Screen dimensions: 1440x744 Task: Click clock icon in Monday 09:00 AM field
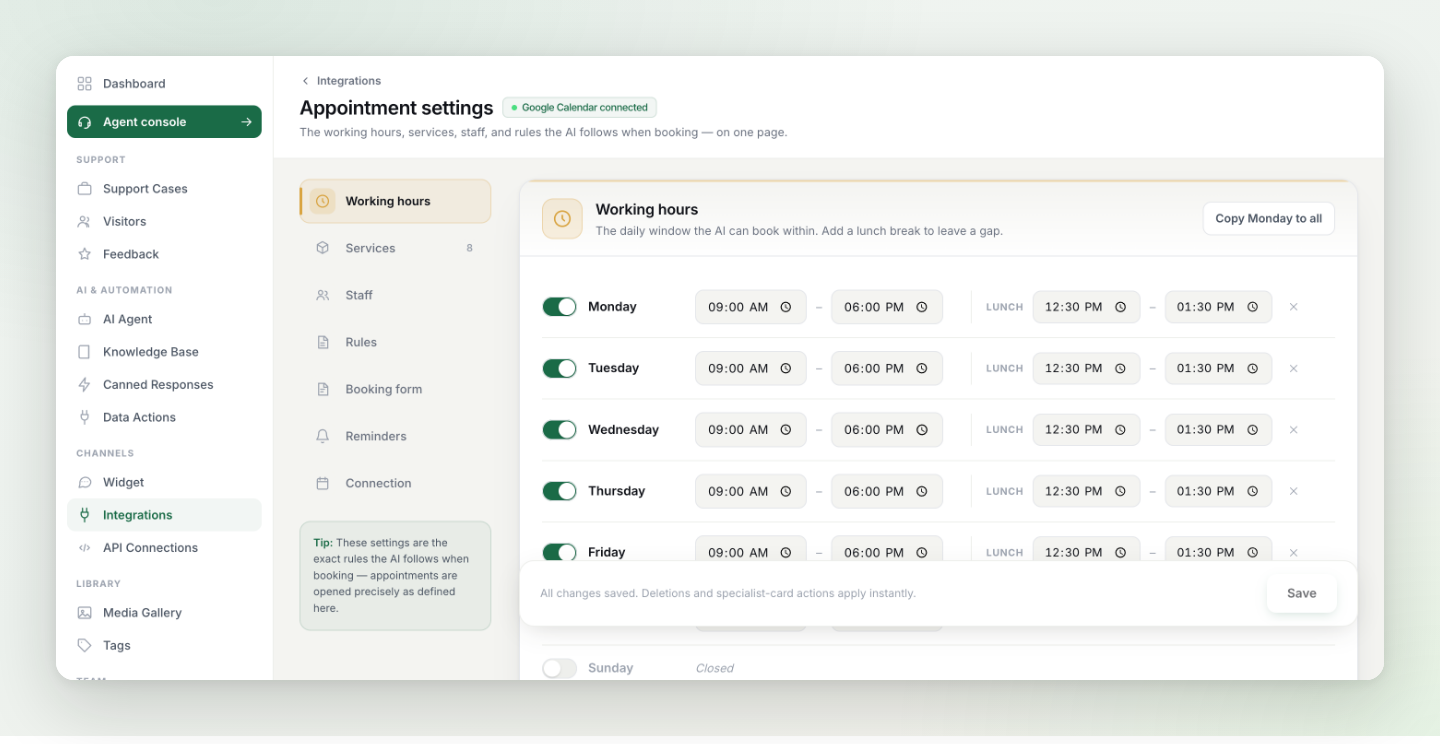[x=786, y=307]
